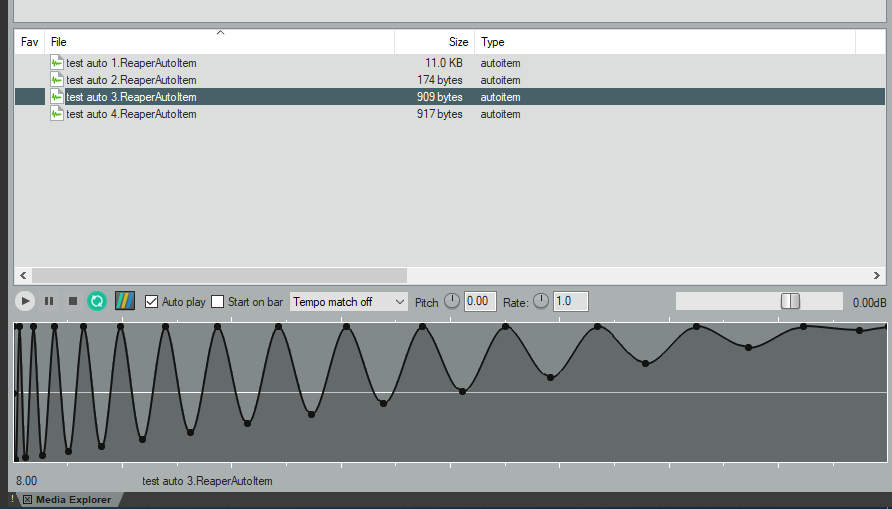
Task: Pause the media preview
Action: point(49,301)
